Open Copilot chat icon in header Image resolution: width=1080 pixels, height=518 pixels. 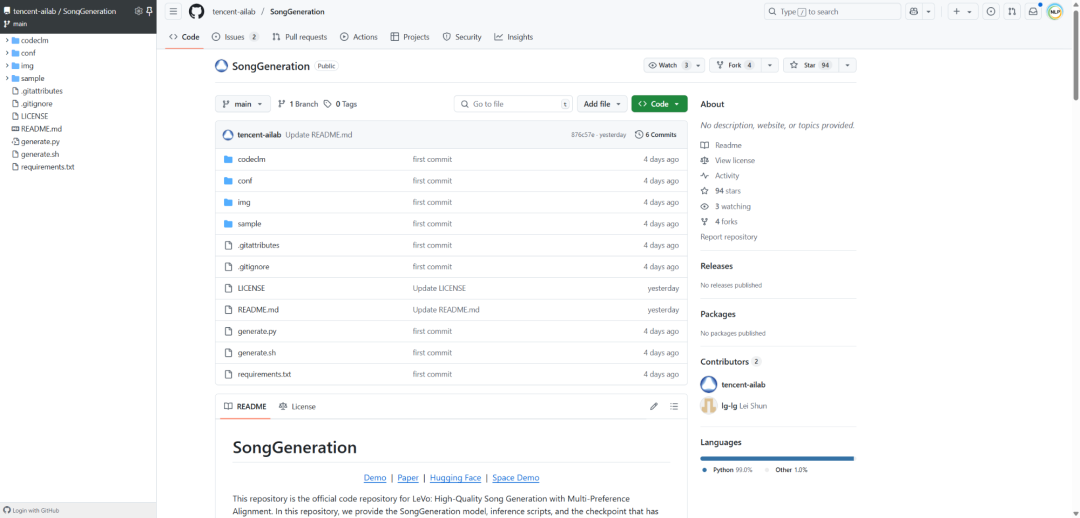(x=914, y=12)
